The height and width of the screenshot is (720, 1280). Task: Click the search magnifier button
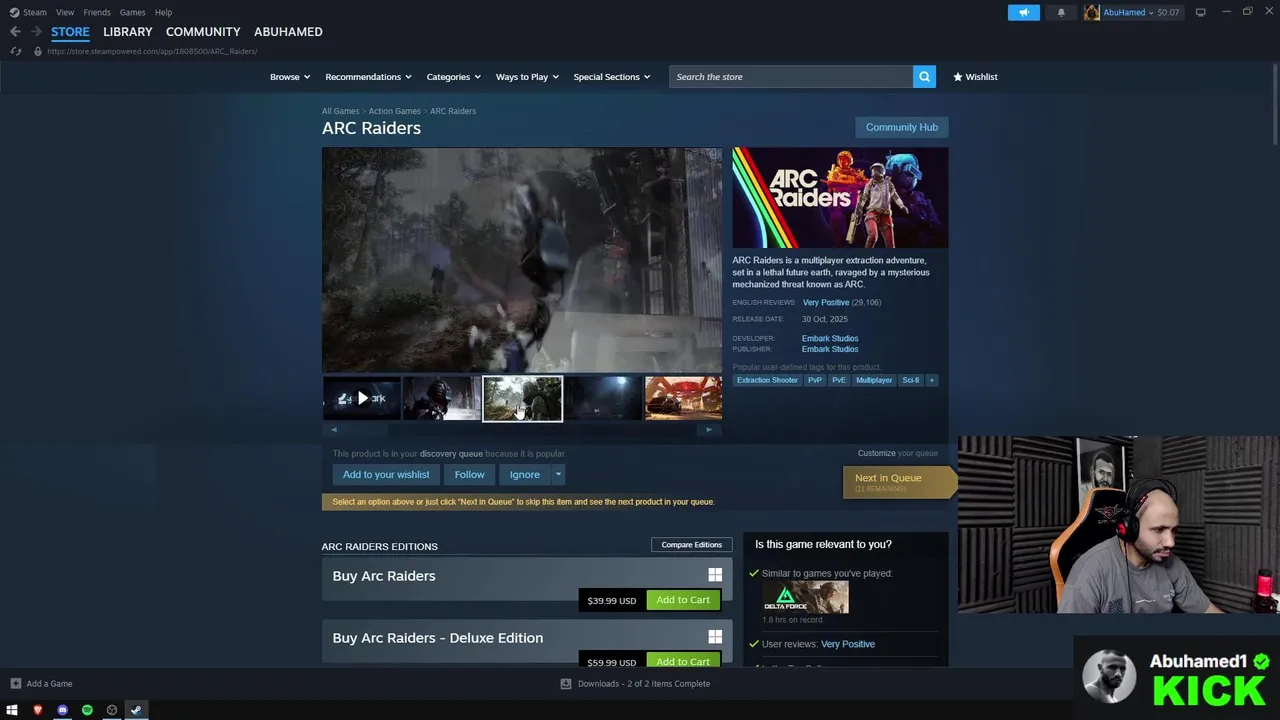pyautogui.click(x=924, y=77)
